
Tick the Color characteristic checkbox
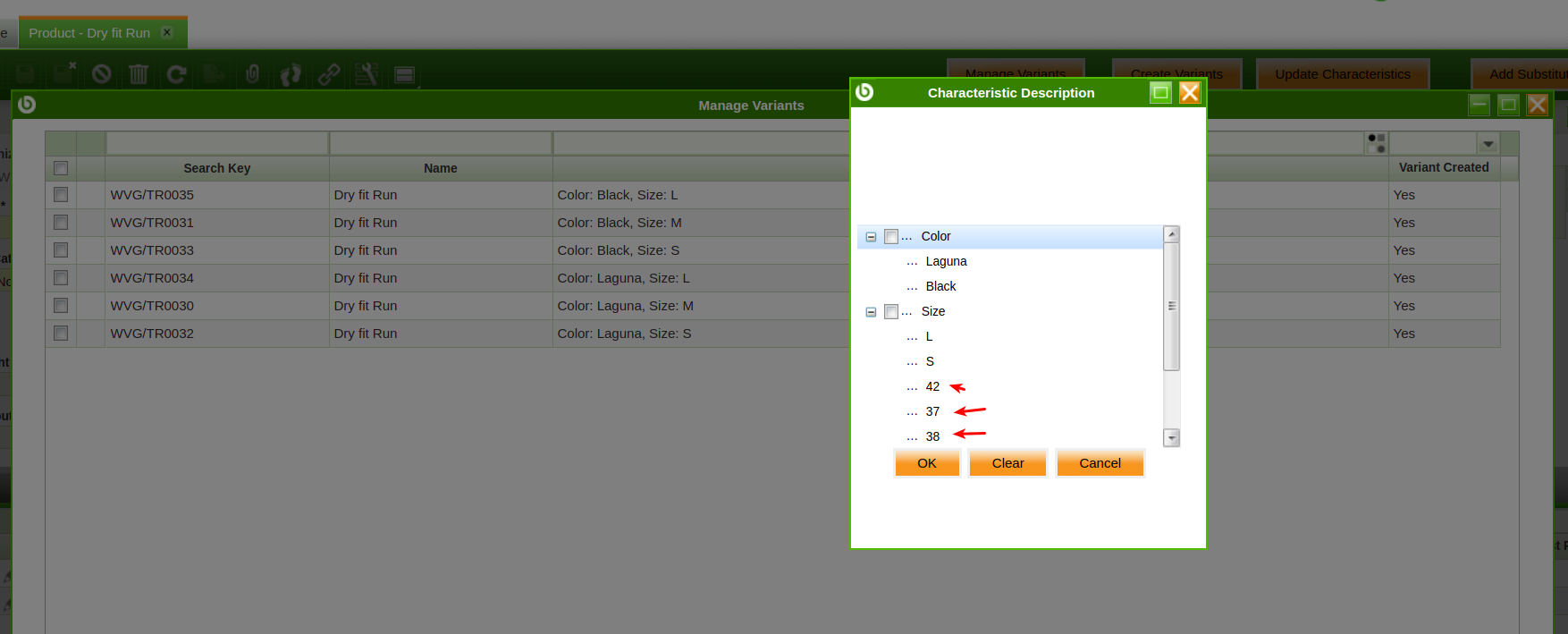(x=891, y=236)
